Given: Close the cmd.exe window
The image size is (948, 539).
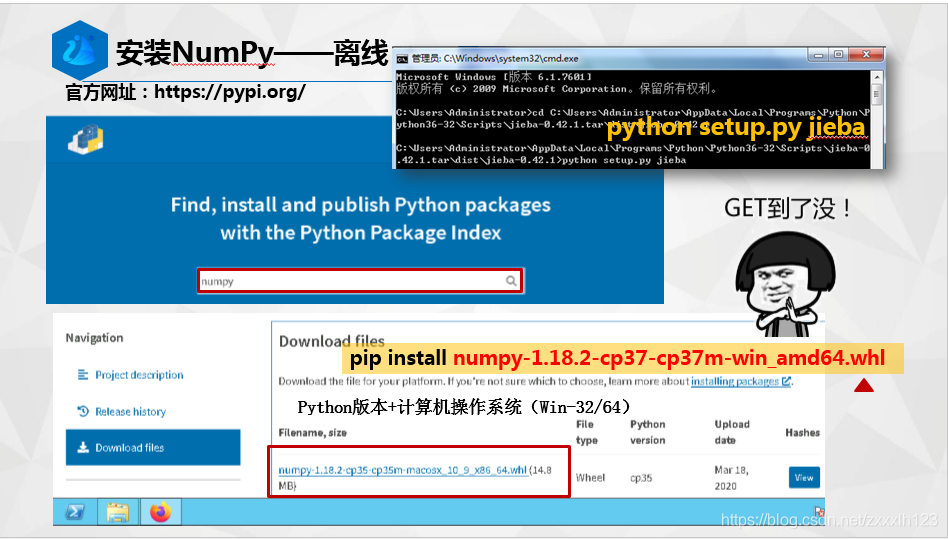Looking at the screenshot, I should point(866,54).
